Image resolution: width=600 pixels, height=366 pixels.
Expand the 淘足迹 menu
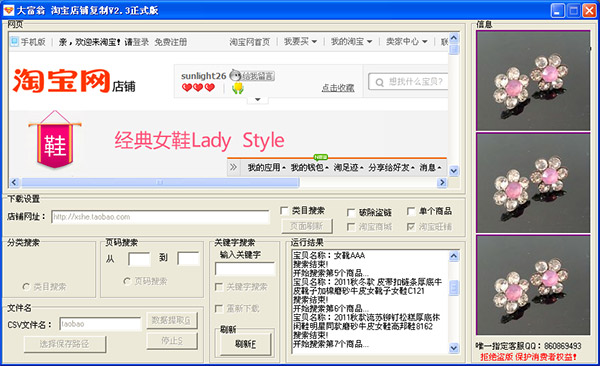point(348,168)
